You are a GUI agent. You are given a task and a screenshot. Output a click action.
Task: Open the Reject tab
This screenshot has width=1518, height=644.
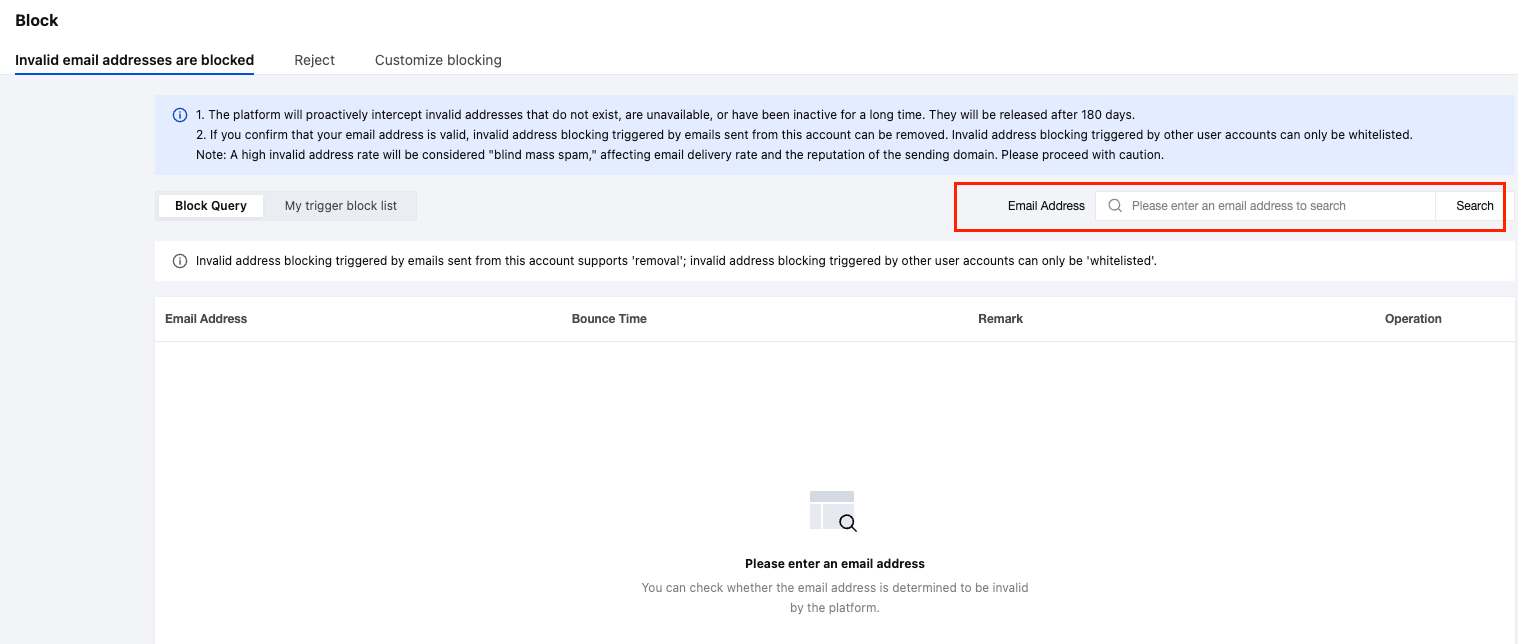314,60
